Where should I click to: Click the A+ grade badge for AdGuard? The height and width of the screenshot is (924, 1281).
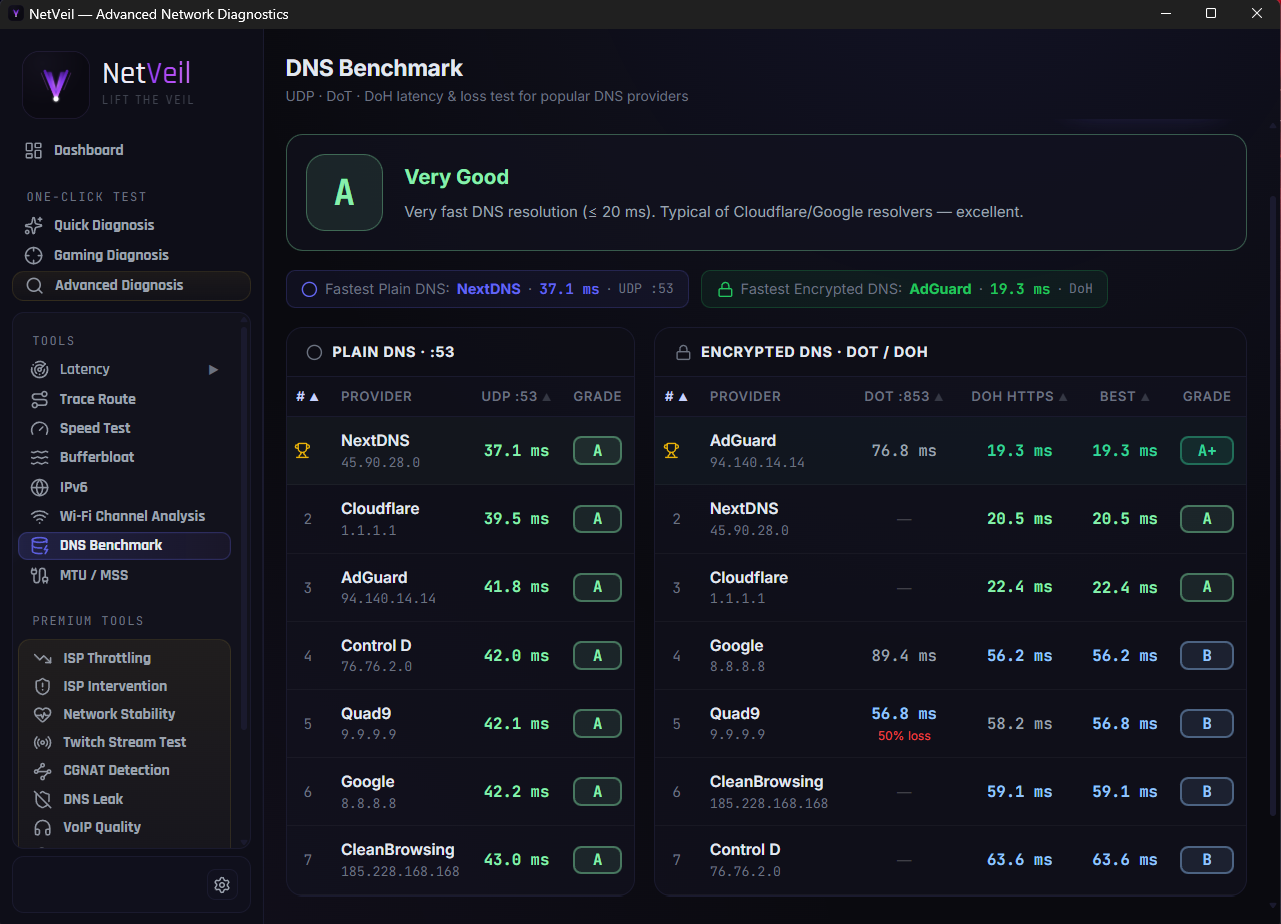click(1207, 451)
